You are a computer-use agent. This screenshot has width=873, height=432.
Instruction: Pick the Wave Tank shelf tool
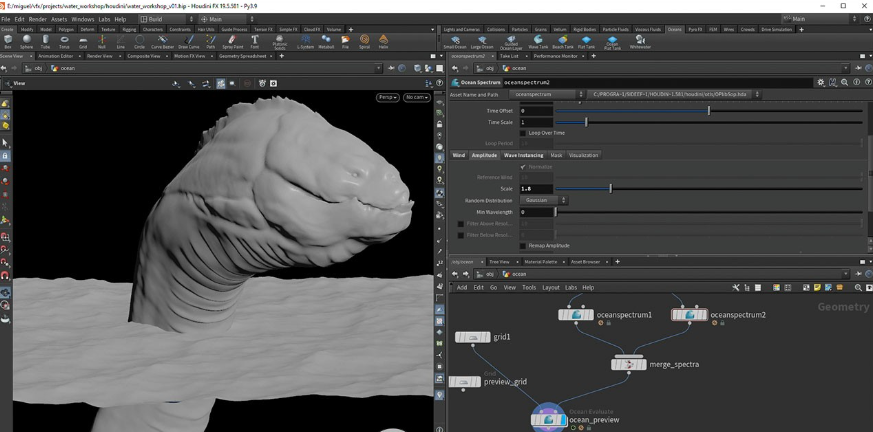coord(538,41)
